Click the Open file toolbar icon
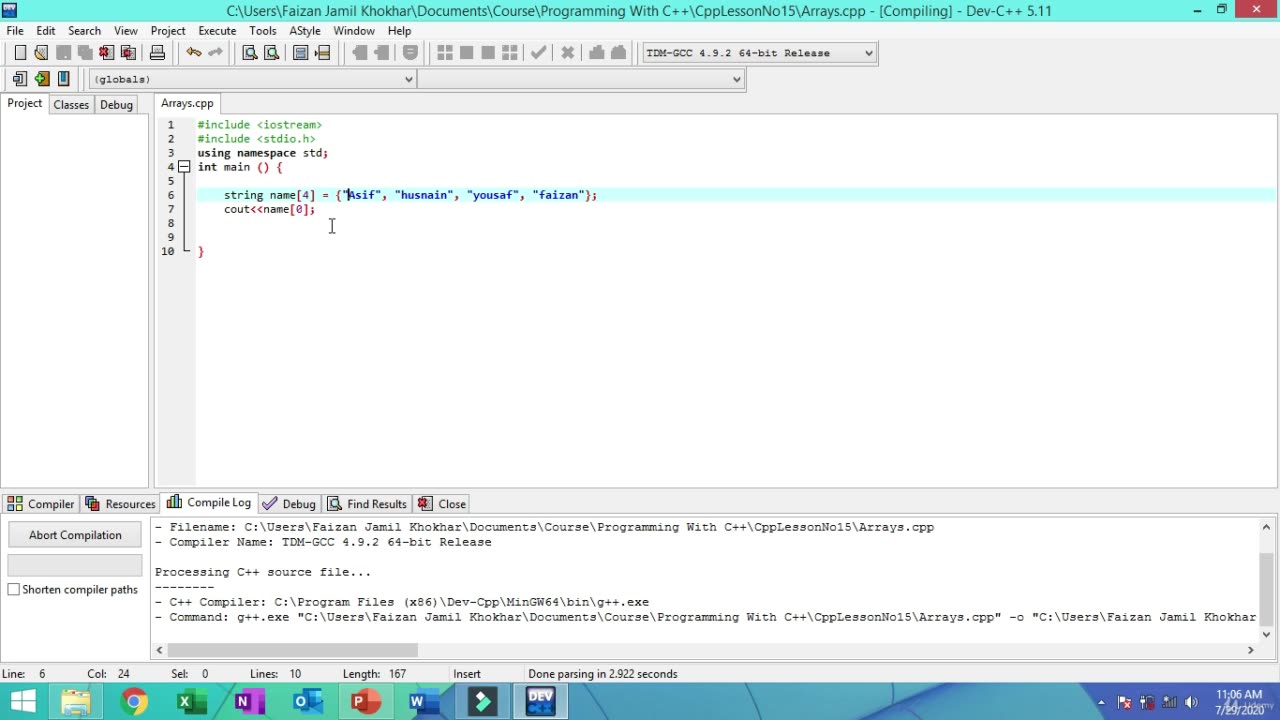 coord(41,53)
